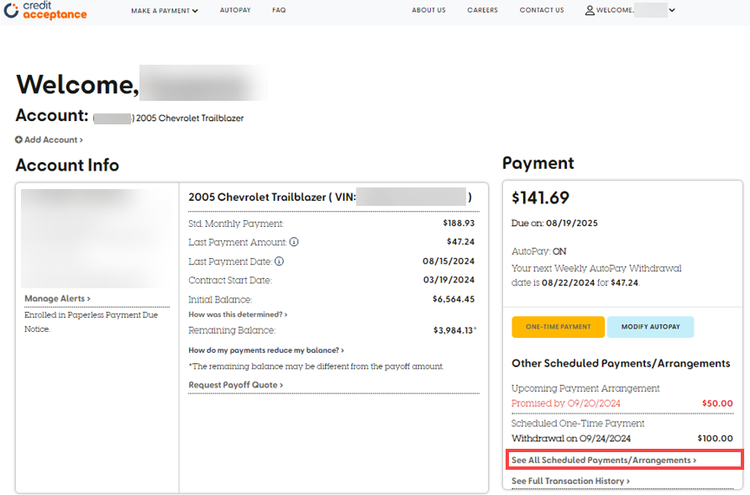Screen dimensions: 750x495
Task: Open 'How do my payments reduce my balance?'
Action: 266,350
